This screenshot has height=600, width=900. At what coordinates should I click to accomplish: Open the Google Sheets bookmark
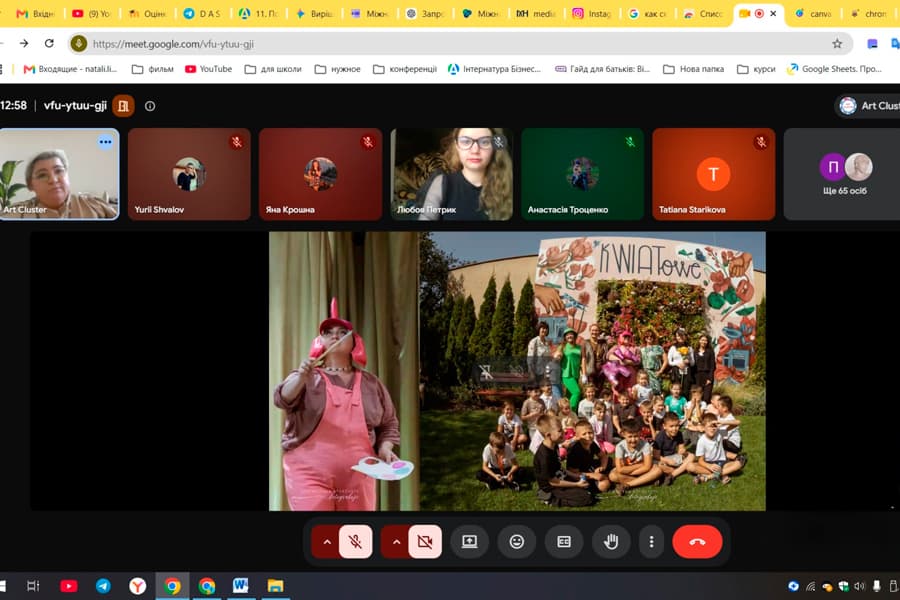point(834,69)
